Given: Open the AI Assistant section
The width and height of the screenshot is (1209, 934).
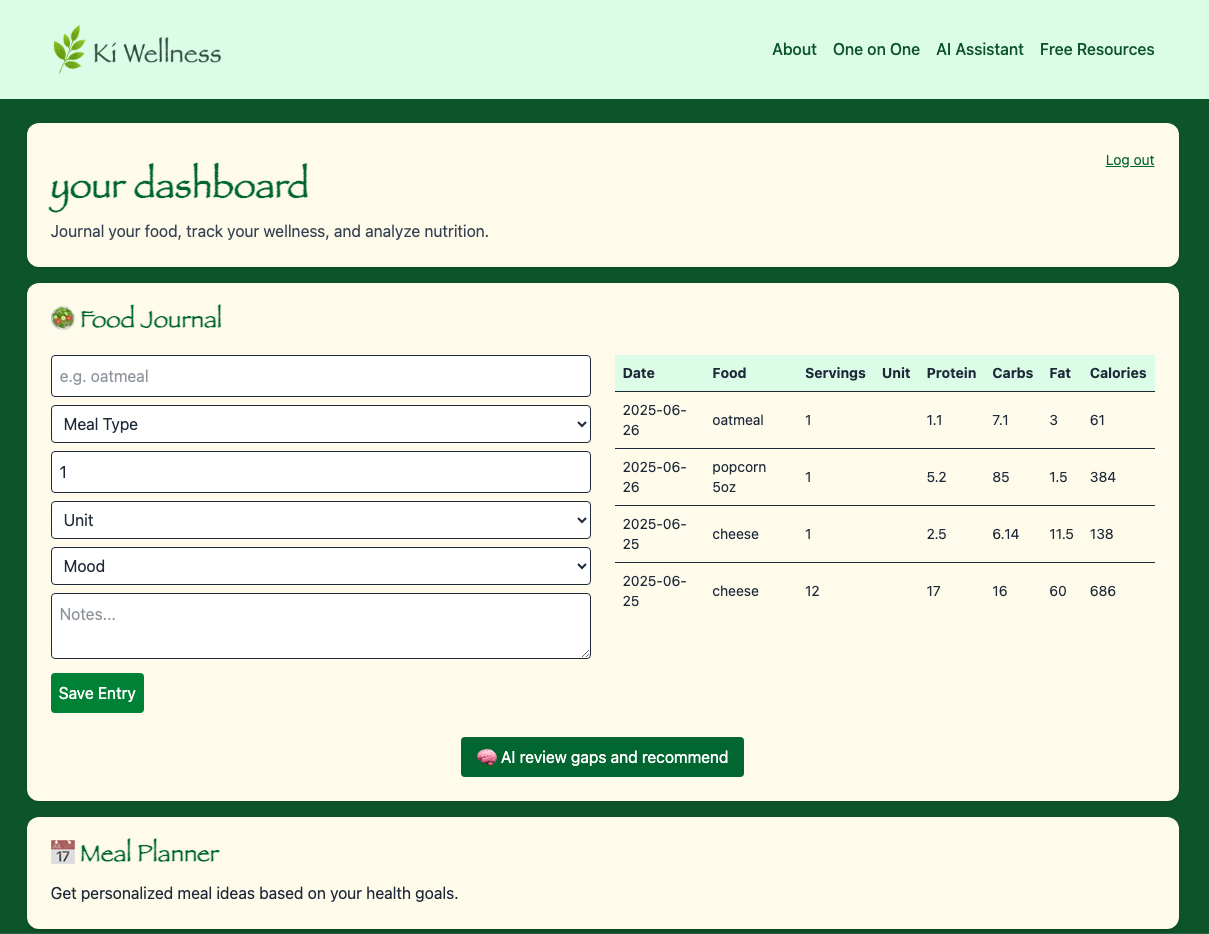Looking at the screenshot, I should pos(979,49).
